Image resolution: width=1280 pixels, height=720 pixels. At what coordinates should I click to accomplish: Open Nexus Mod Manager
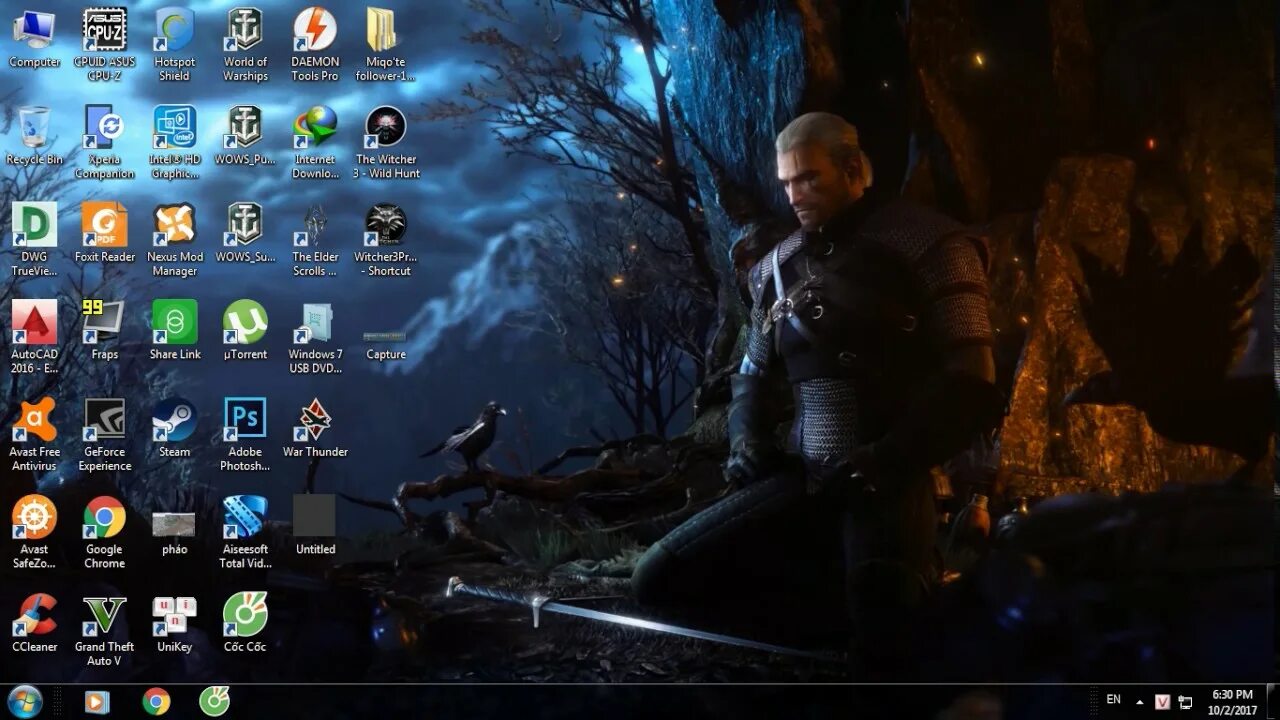(174, 239)
